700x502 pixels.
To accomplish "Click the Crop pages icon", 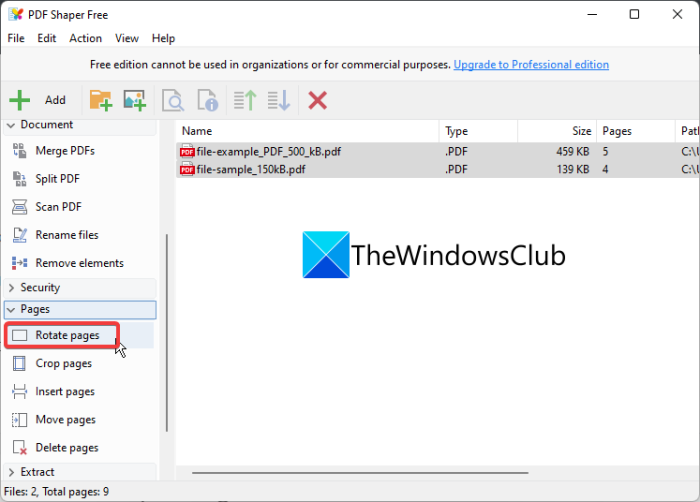I will [x=19, y=363].
